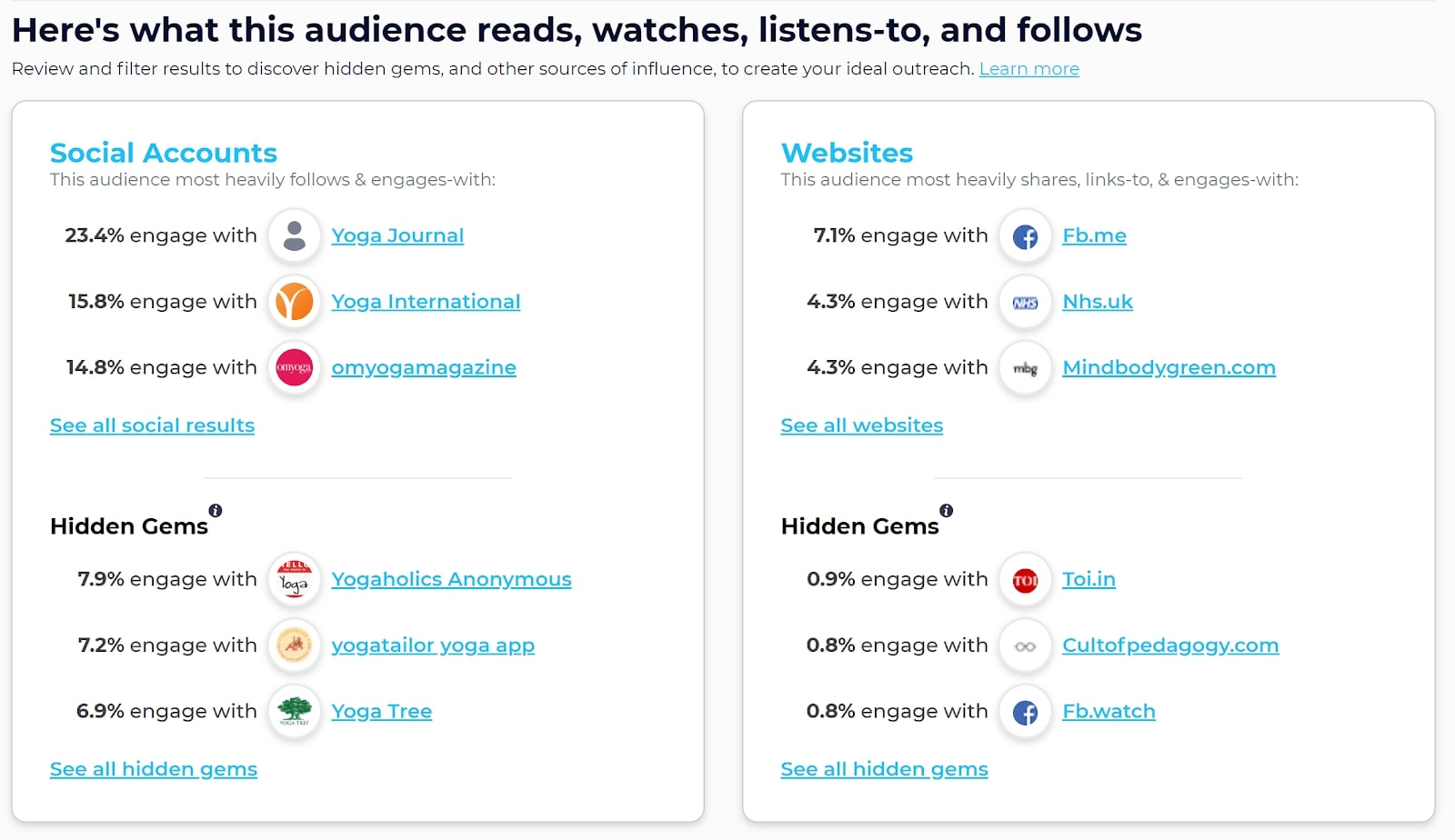The image size is (1455, 840).
Task: Click the Yogaholics Anonymous logo icon
Action: click(295, 580)
